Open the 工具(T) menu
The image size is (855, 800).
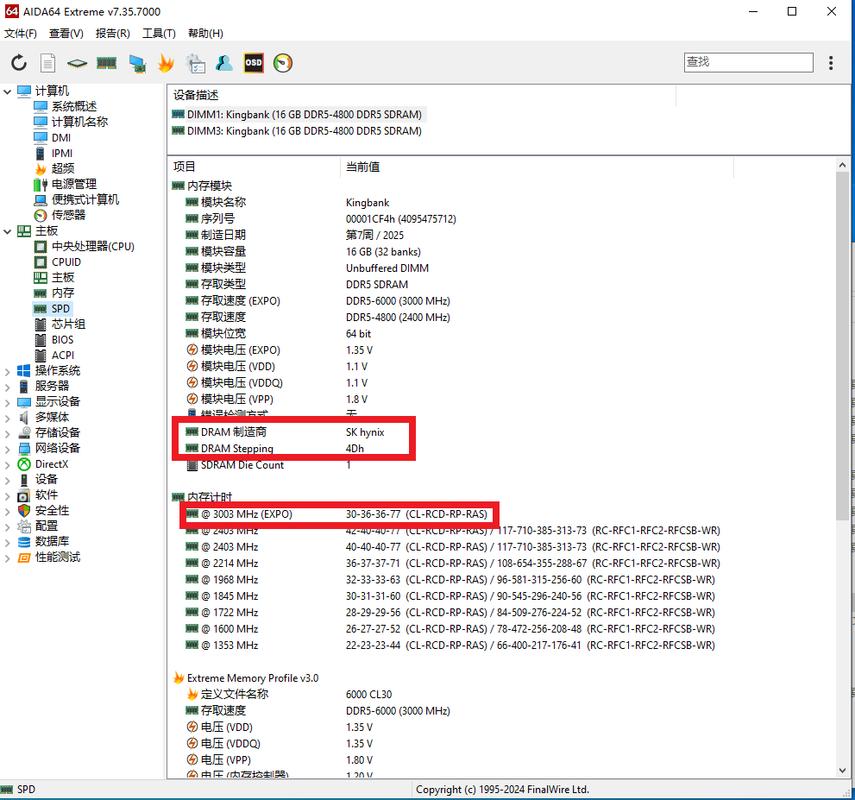click(x=159, y=33)
